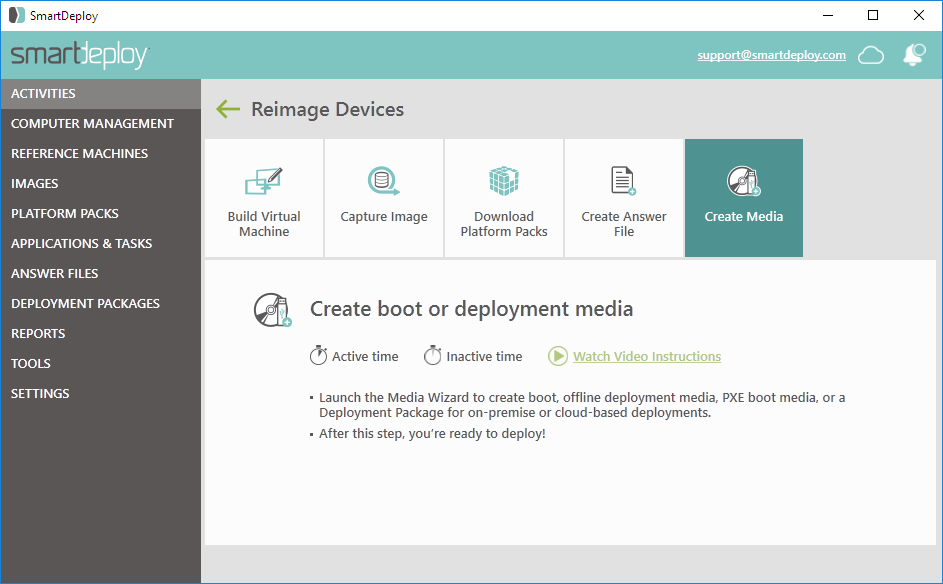Click the Active time stopwatch icon

click(x=318, y=355)
